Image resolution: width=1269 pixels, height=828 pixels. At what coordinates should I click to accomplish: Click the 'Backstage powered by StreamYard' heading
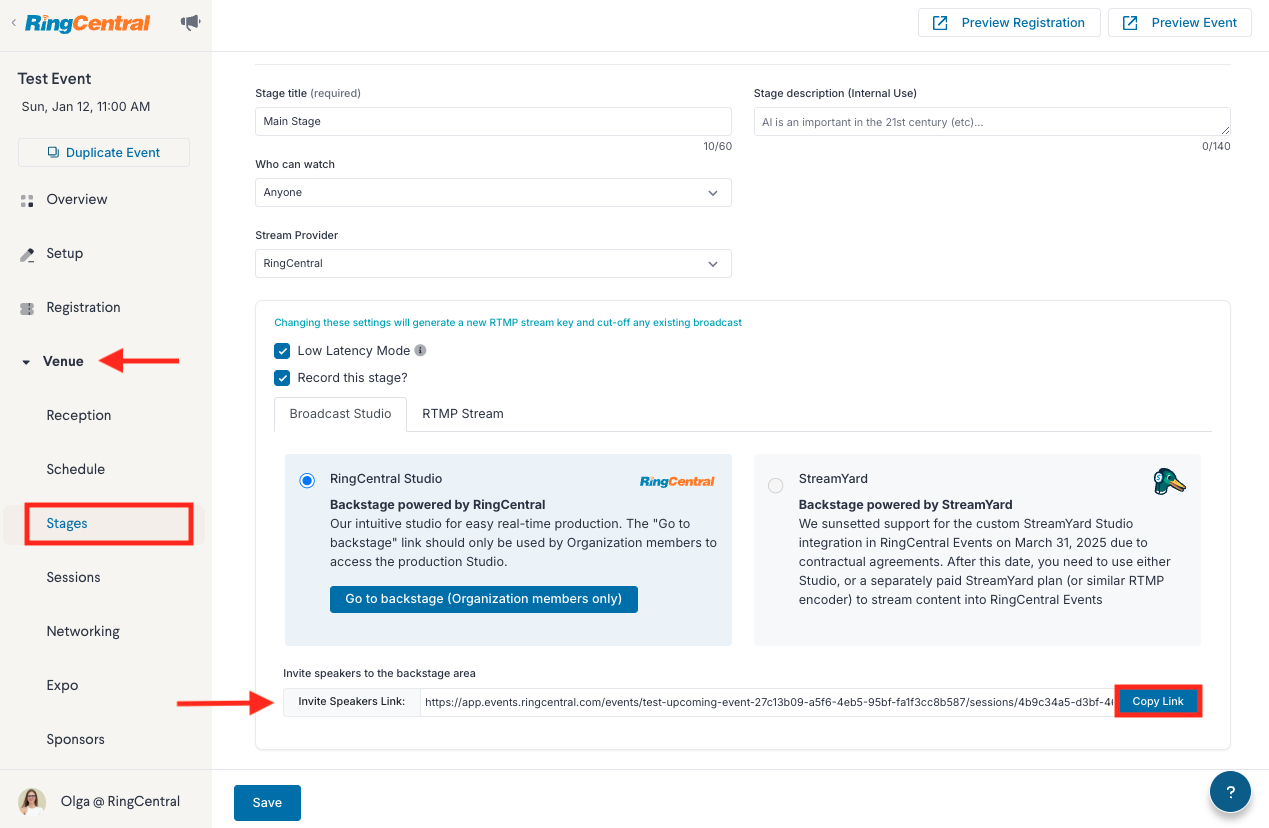(905, 505)
